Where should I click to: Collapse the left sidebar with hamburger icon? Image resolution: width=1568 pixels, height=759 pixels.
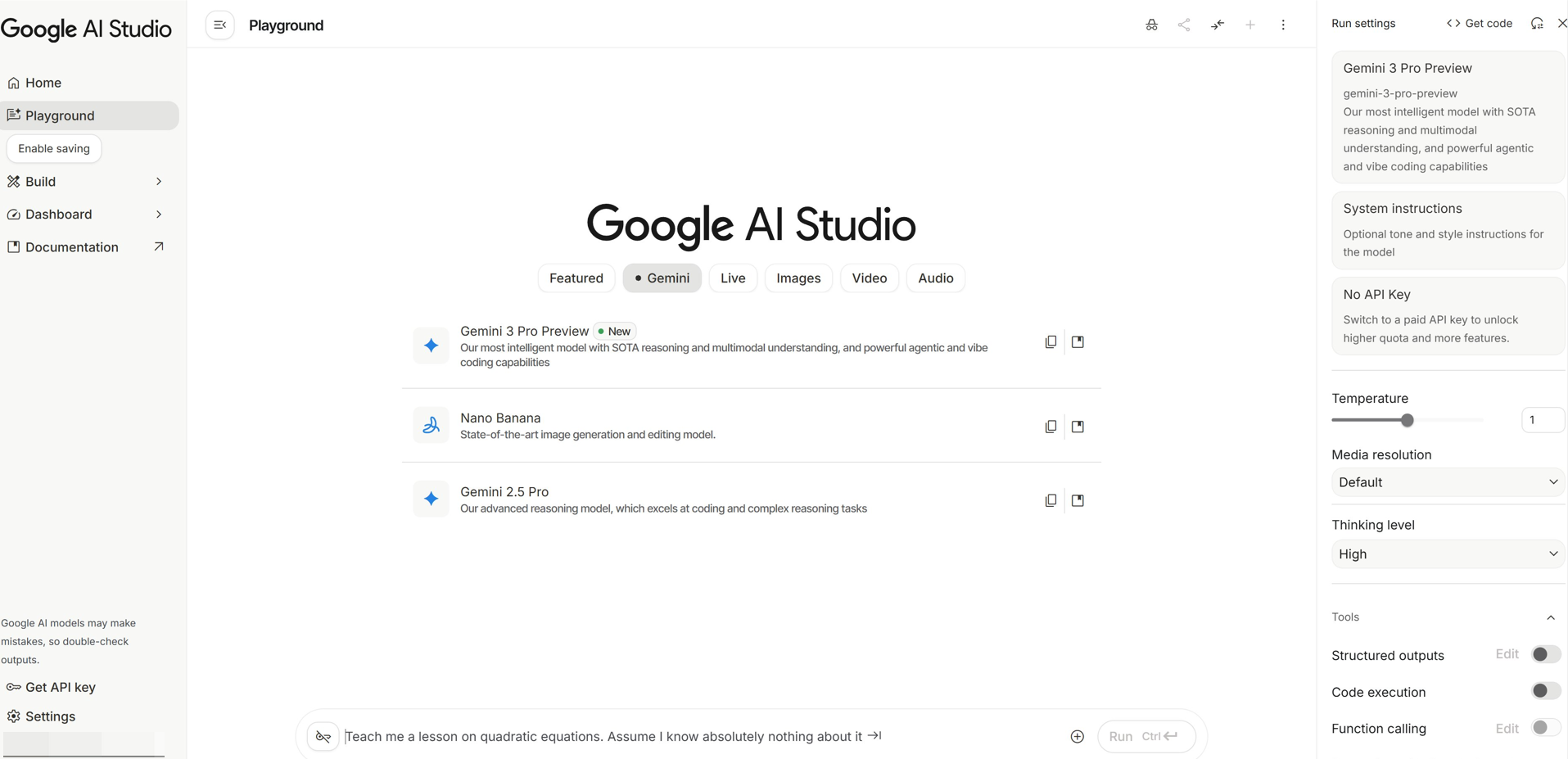pos(219,25)
